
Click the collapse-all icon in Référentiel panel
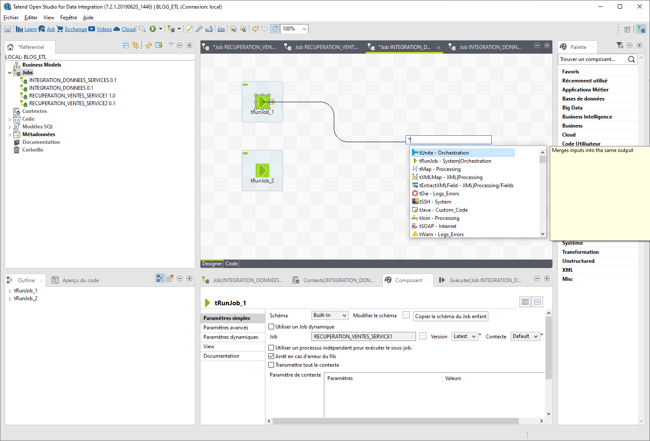pos(126,46)
